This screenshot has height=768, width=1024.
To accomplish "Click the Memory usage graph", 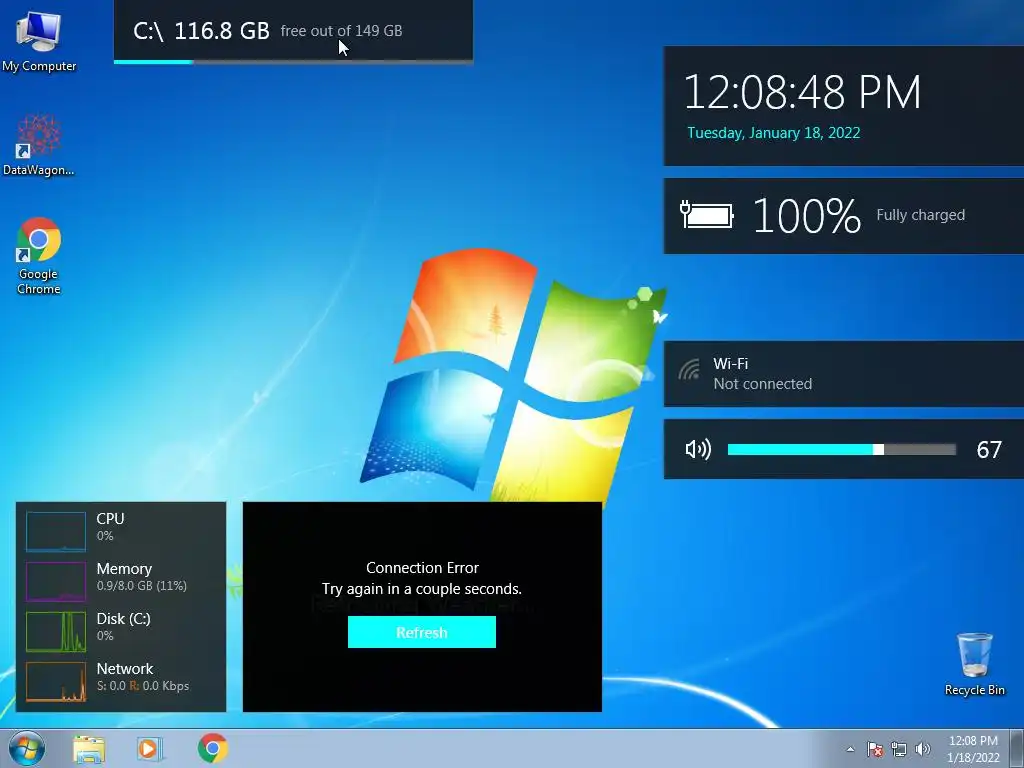I will [x=56, y=581].
